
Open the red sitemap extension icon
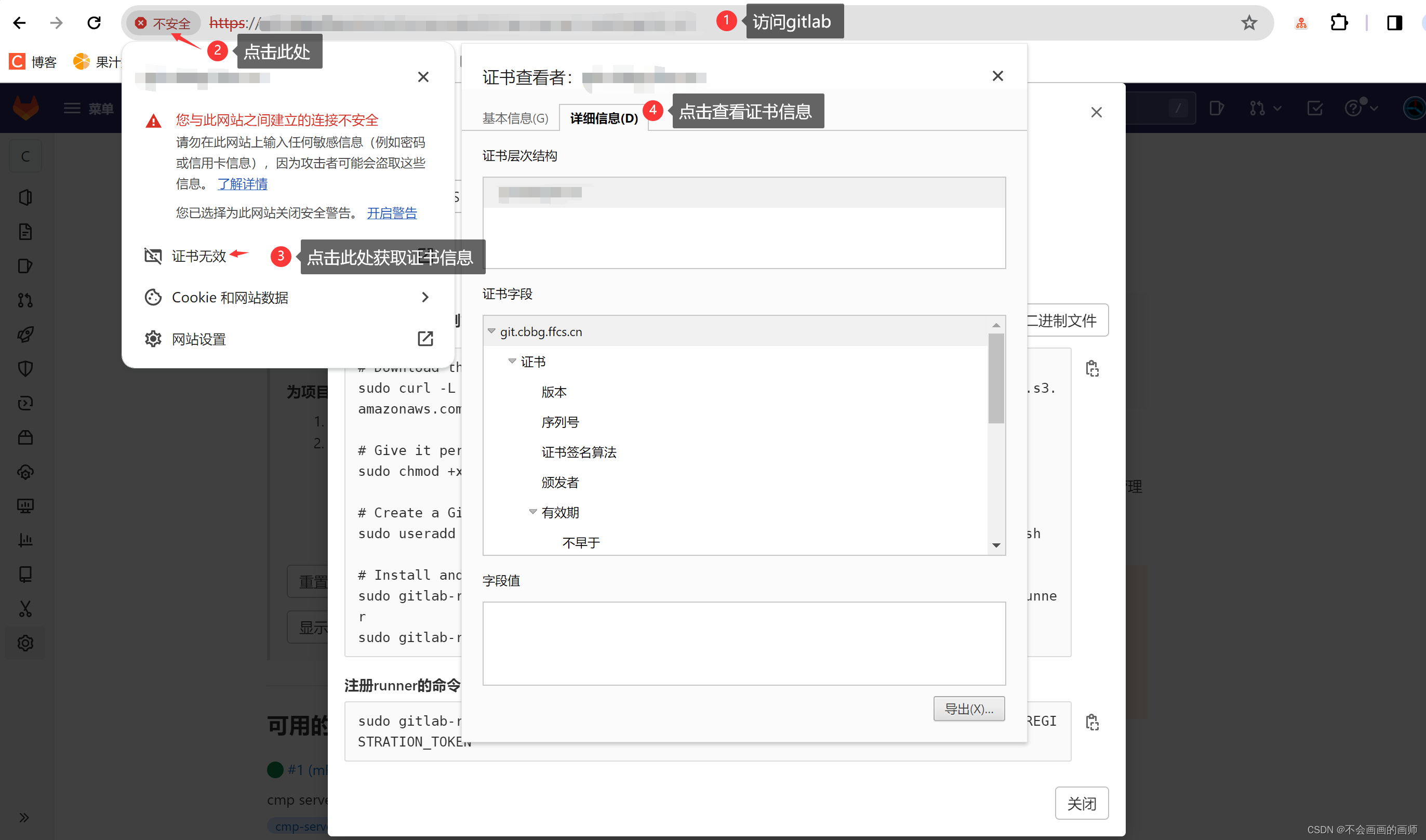(x=1301, y=23)
